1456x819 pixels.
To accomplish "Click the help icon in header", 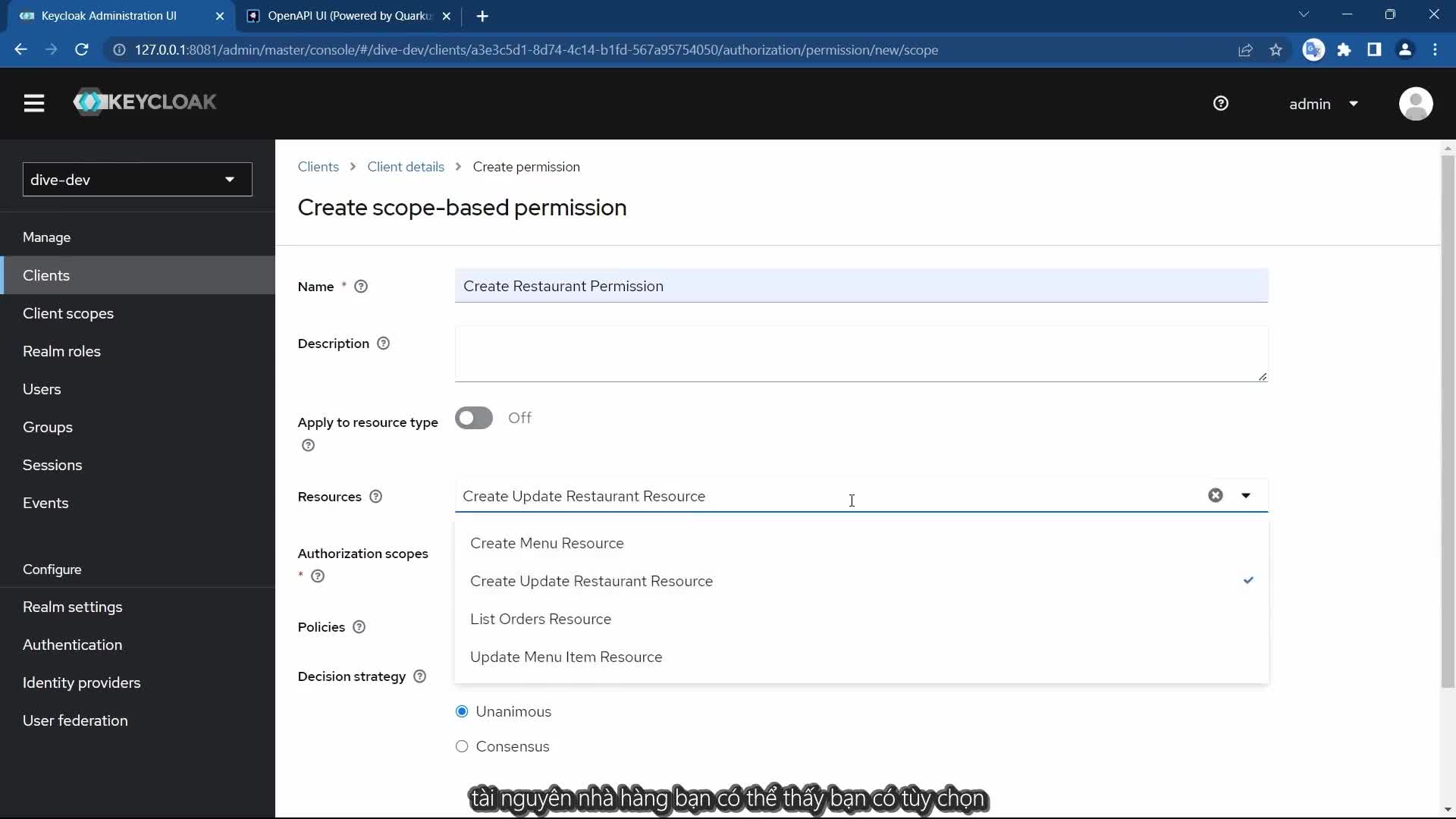I will click(x=1221, y=103).
